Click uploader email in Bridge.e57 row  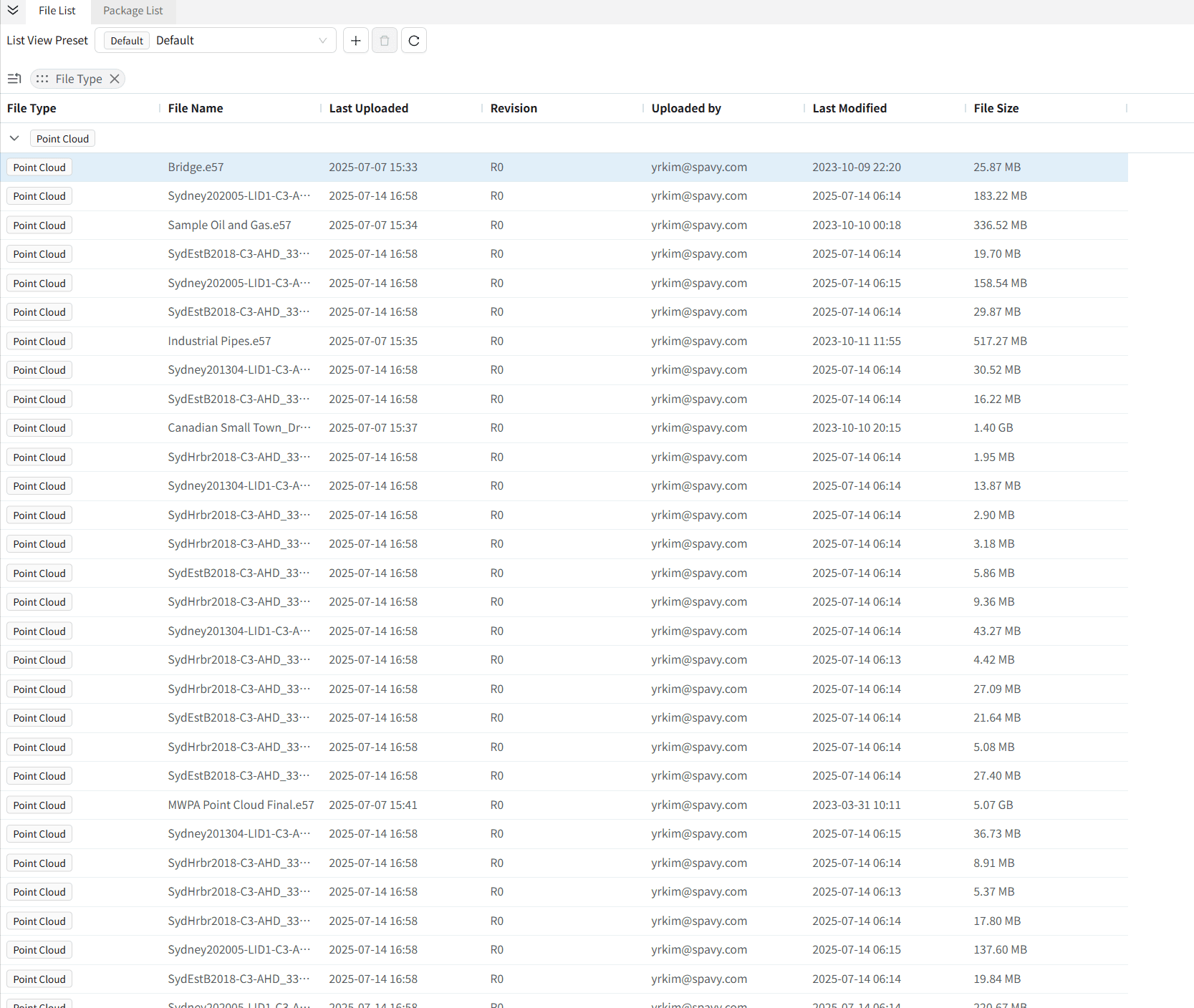point(699,167)
